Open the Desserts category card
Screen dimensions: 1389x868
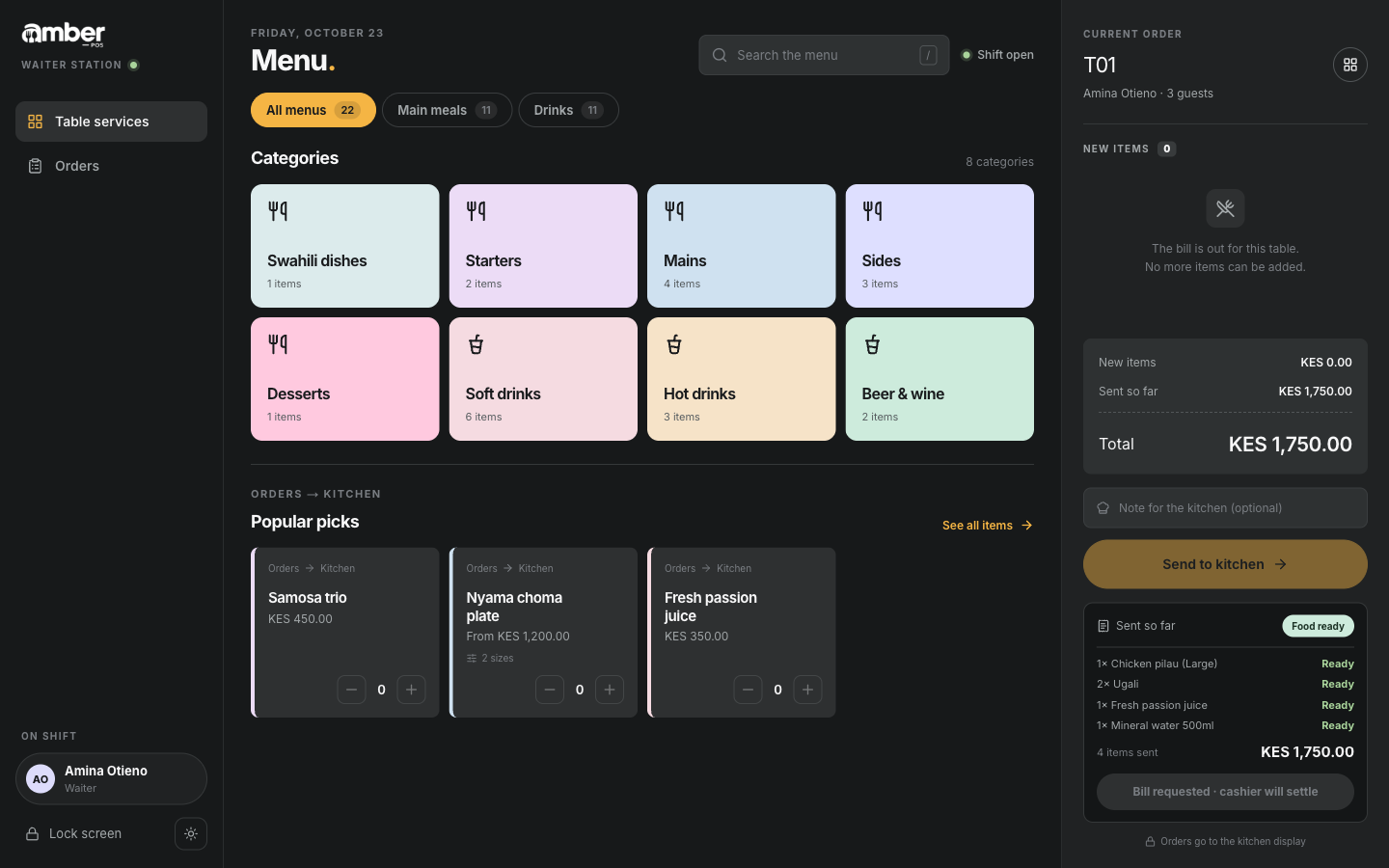point(345,379)
